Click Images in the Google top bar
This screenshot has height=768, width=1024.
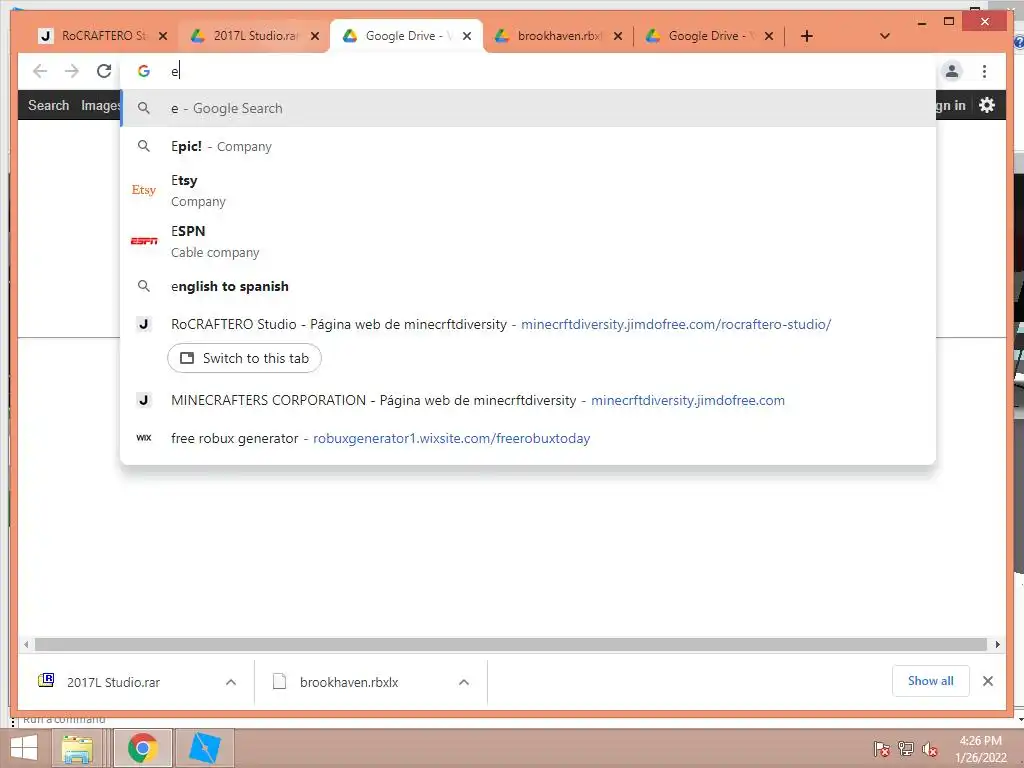pos(101,105)
